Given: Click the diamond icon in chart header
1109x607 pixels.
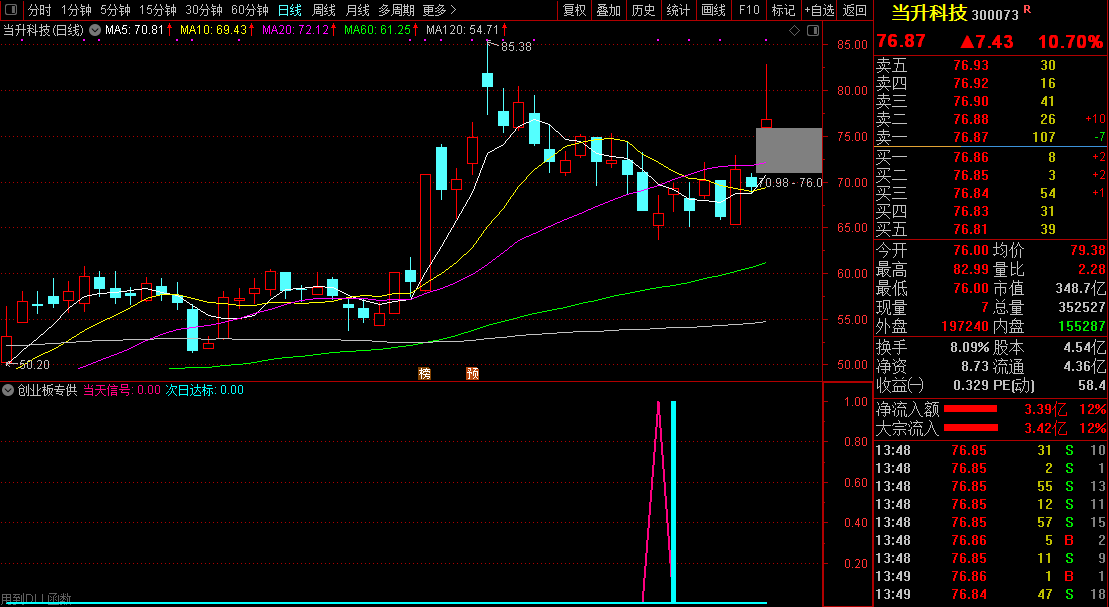Looking at the screenshot, I should [x=794, y=30].
